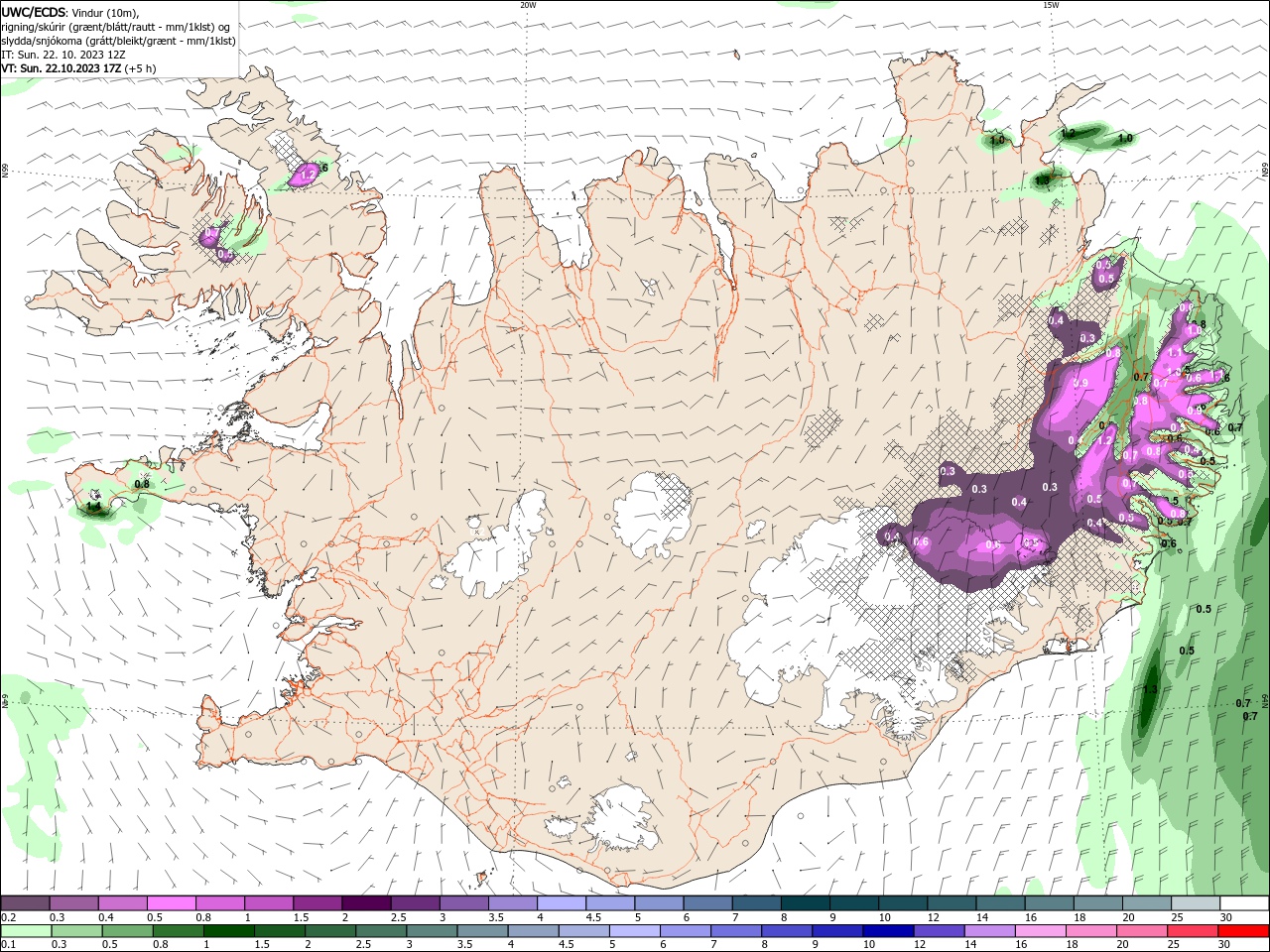Pick the dark purple 2 swatch in the upper legend row
Viewport: 1270px width, 952px height.
point(365,903)
